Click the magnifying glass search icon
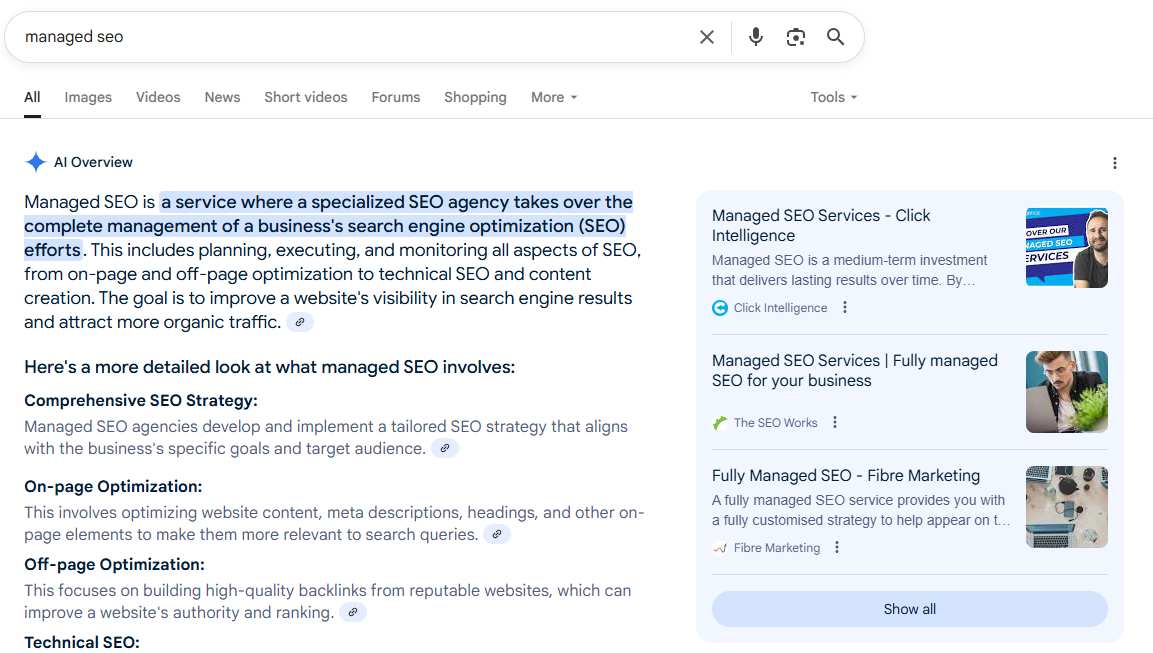 click(x=835, y=36)
